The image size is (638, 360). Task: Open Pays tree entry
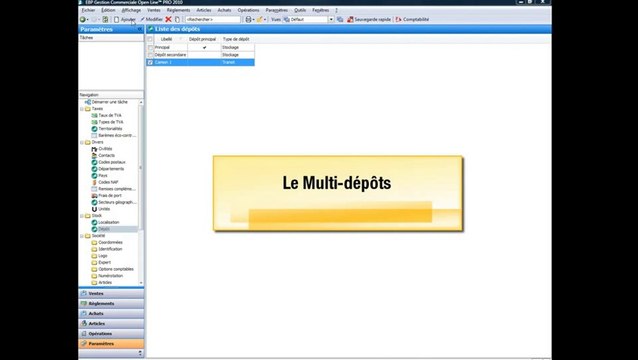(99, 176)
